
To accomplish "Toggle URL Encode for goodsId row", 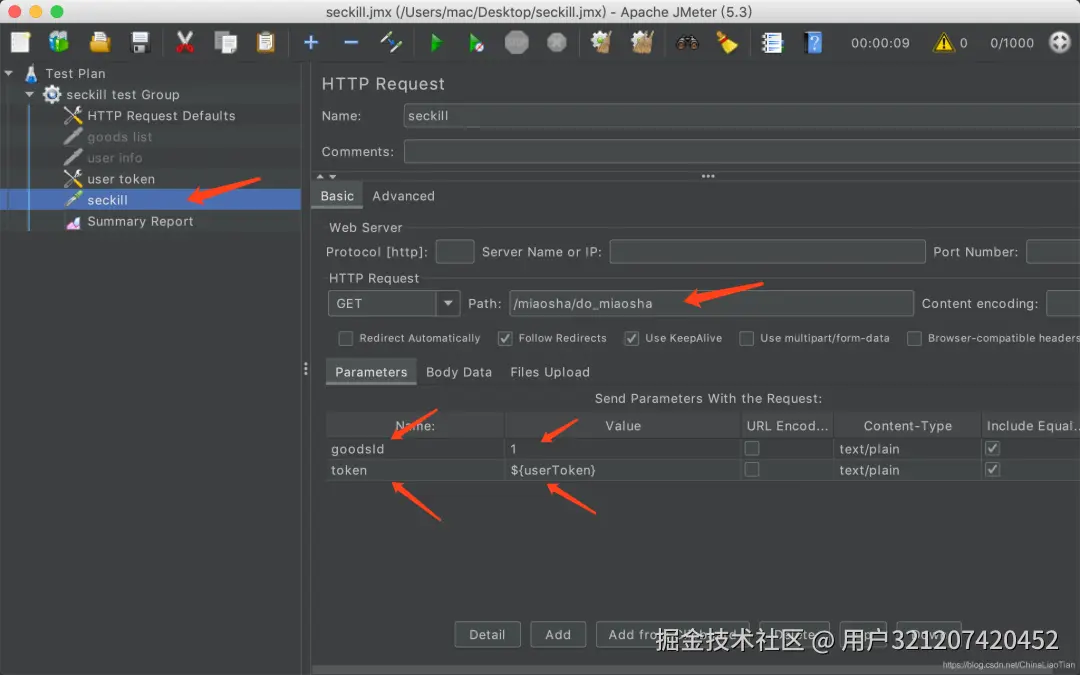I will [x=752, y=448].
